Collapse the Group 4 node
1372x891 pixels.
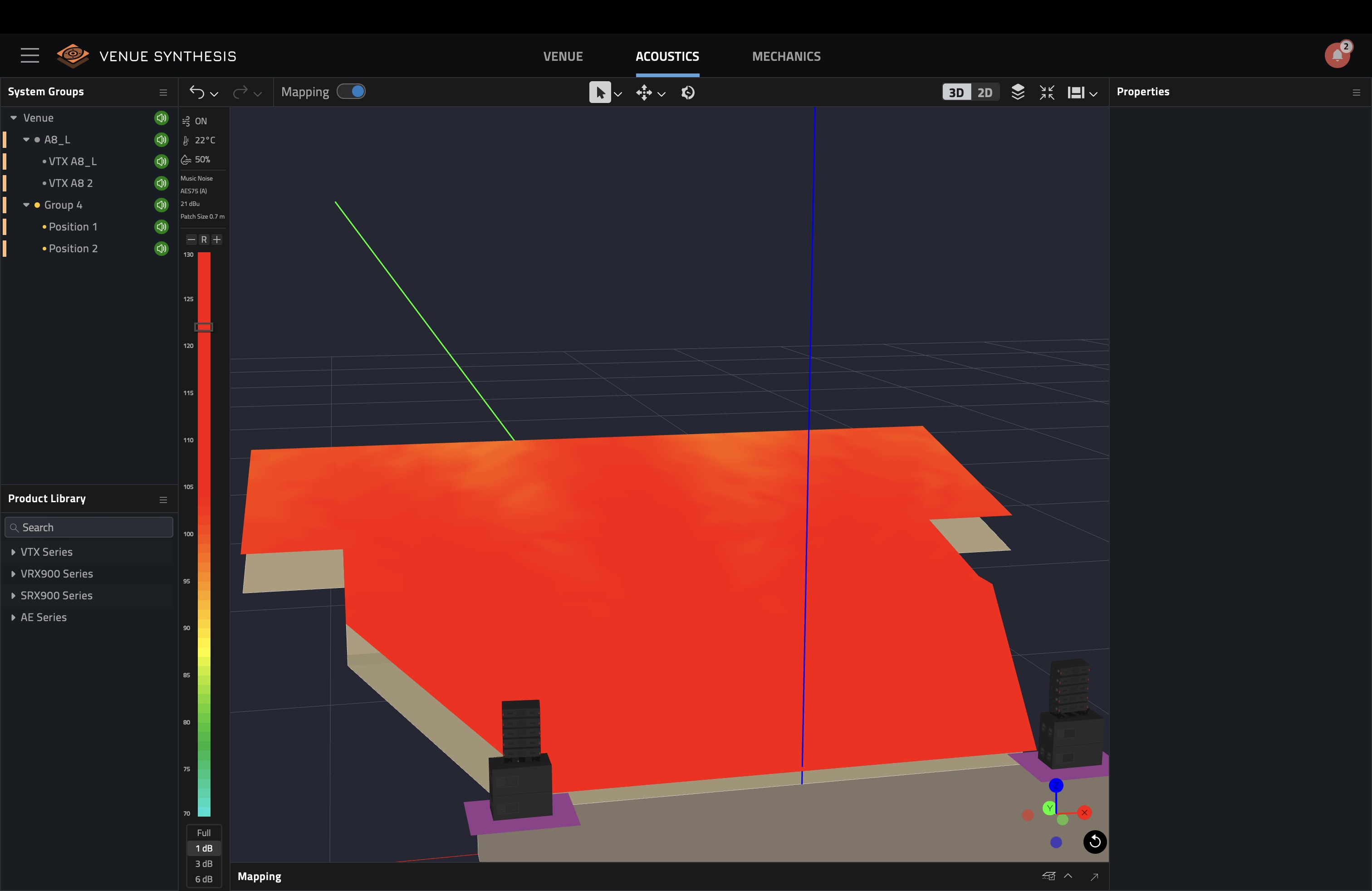26,205
